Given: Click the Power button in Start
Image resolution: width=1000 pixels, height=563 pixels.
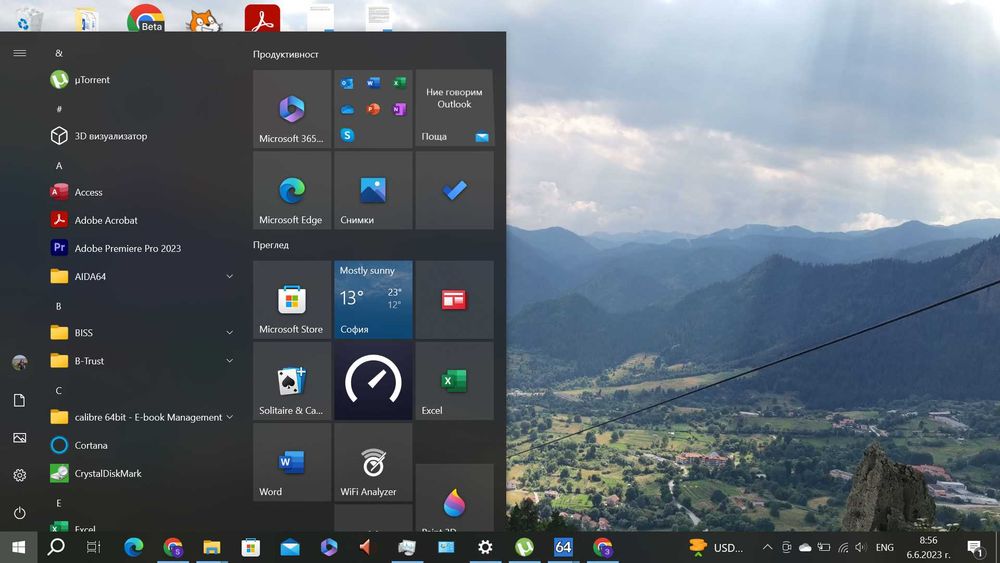Looking at the screenshot, I should (x=20, y=513).
